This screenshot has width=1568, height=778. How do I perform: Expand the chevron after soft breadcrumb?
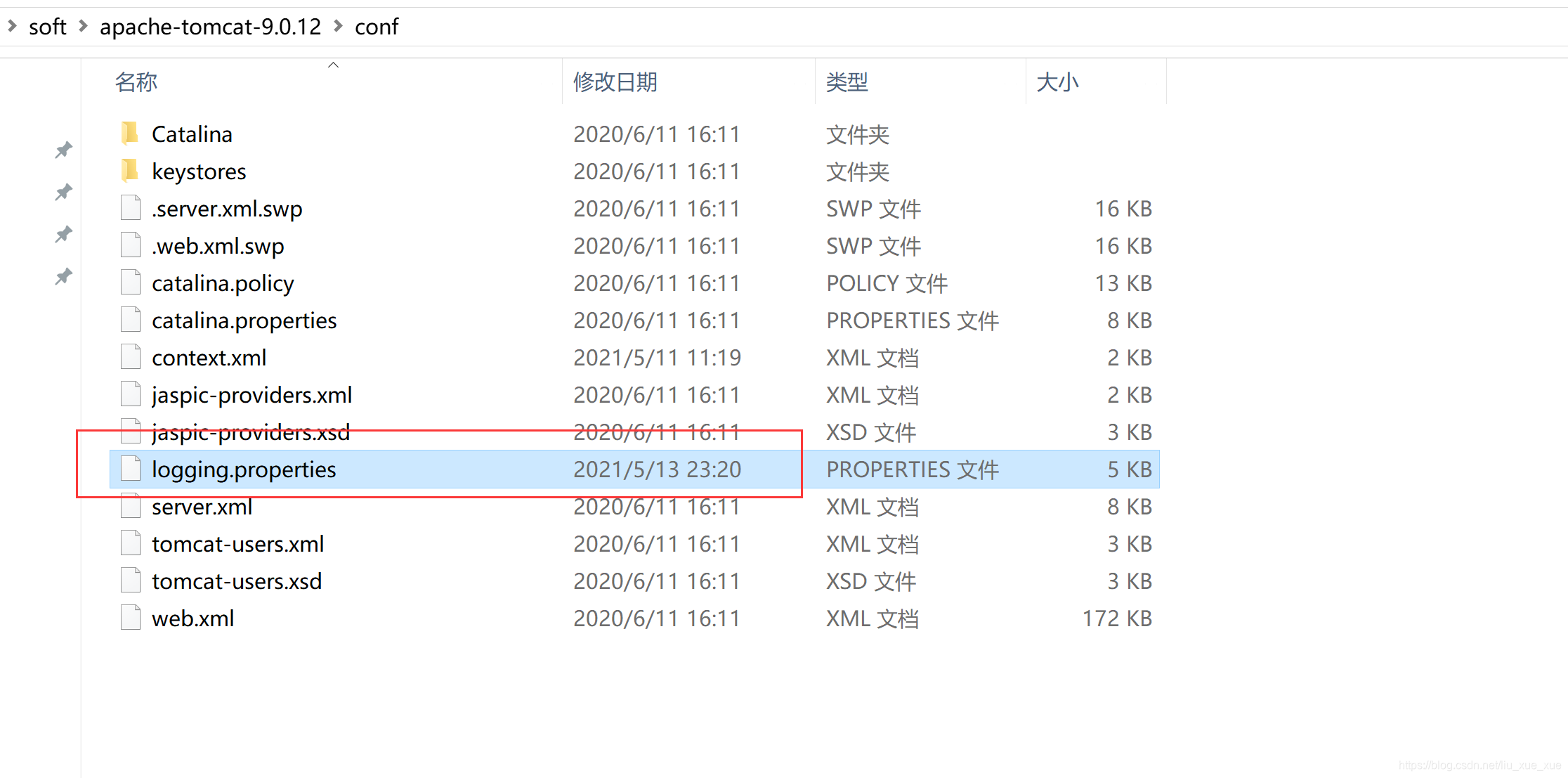pos(84,26)
